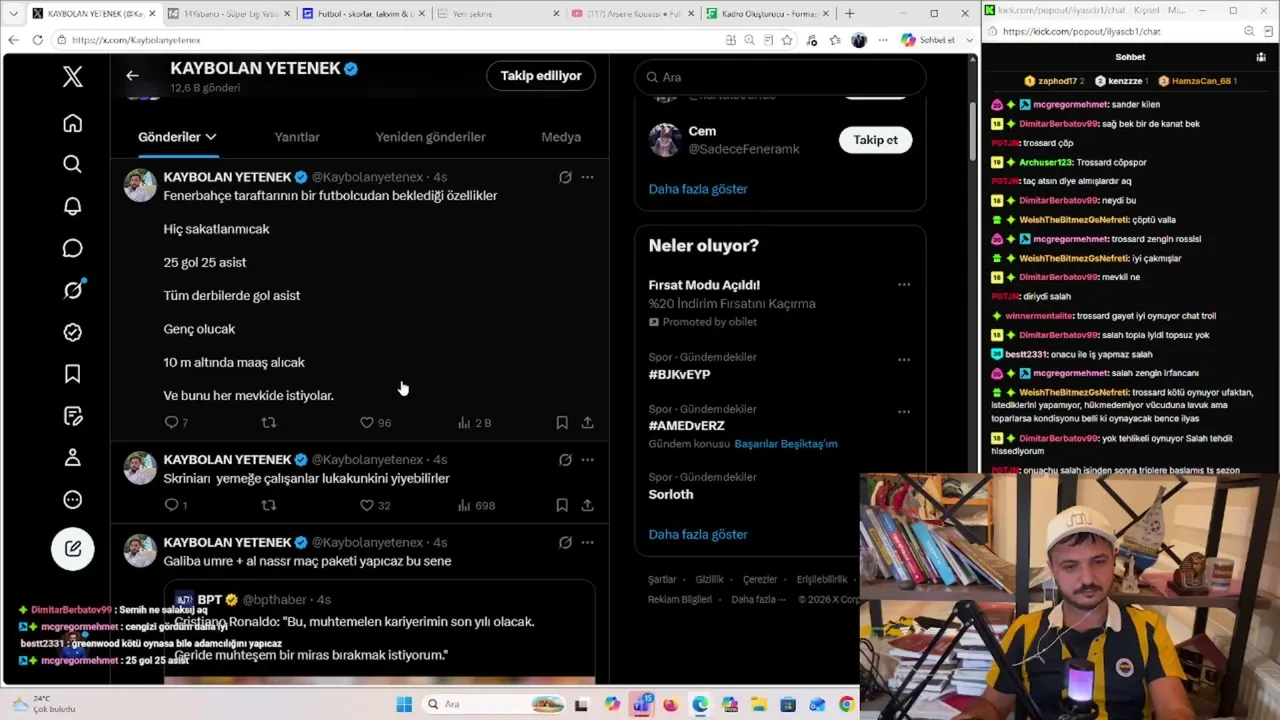This screenshot has width=1280, height=720.
Task: Switch to Yeniden gönderiler tab
Action: [430, 137]
